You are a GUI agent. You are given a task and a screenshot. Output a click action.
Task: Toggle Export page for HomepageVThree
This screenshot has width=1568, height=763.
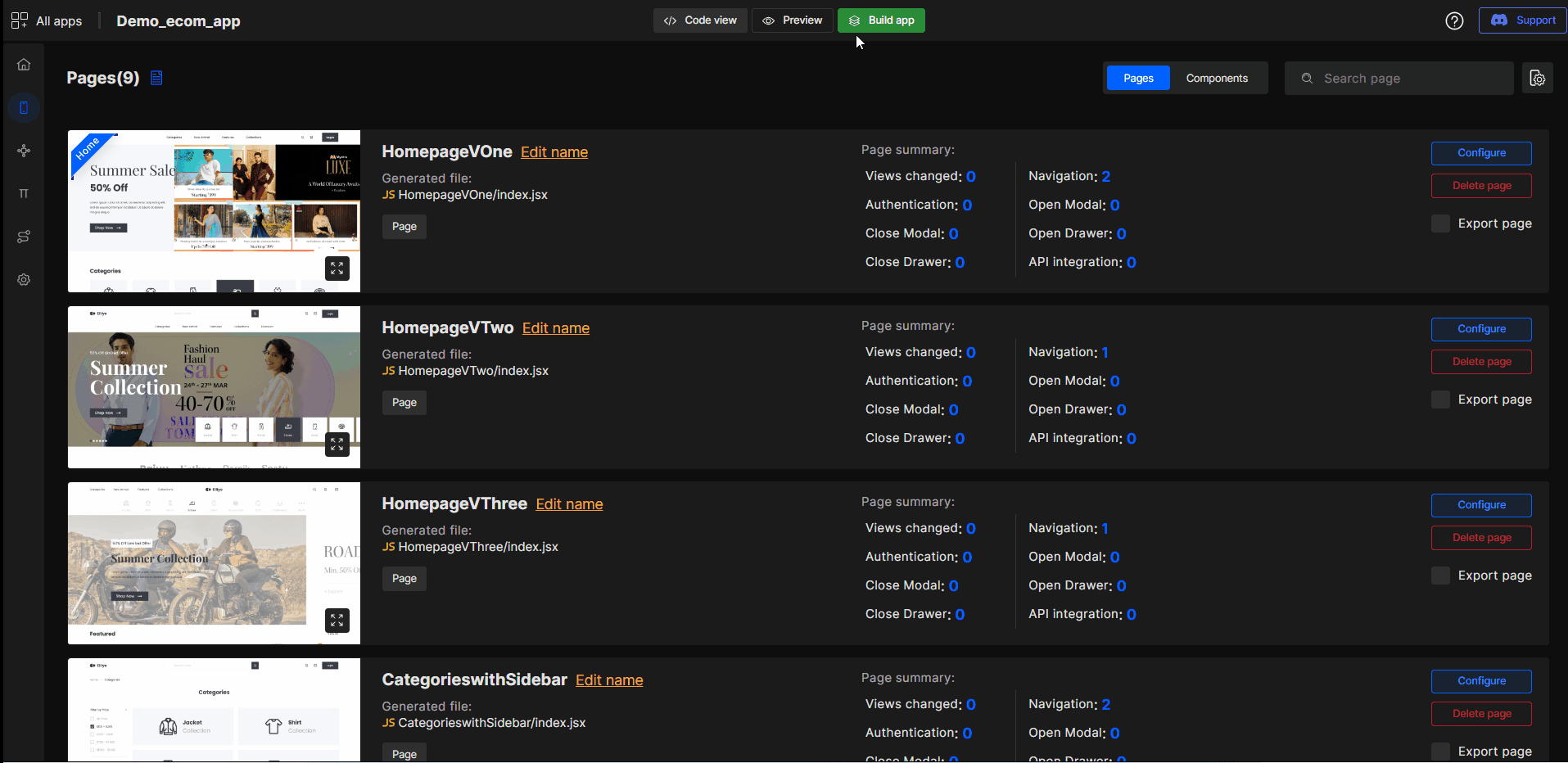[x=1440, y=575]
